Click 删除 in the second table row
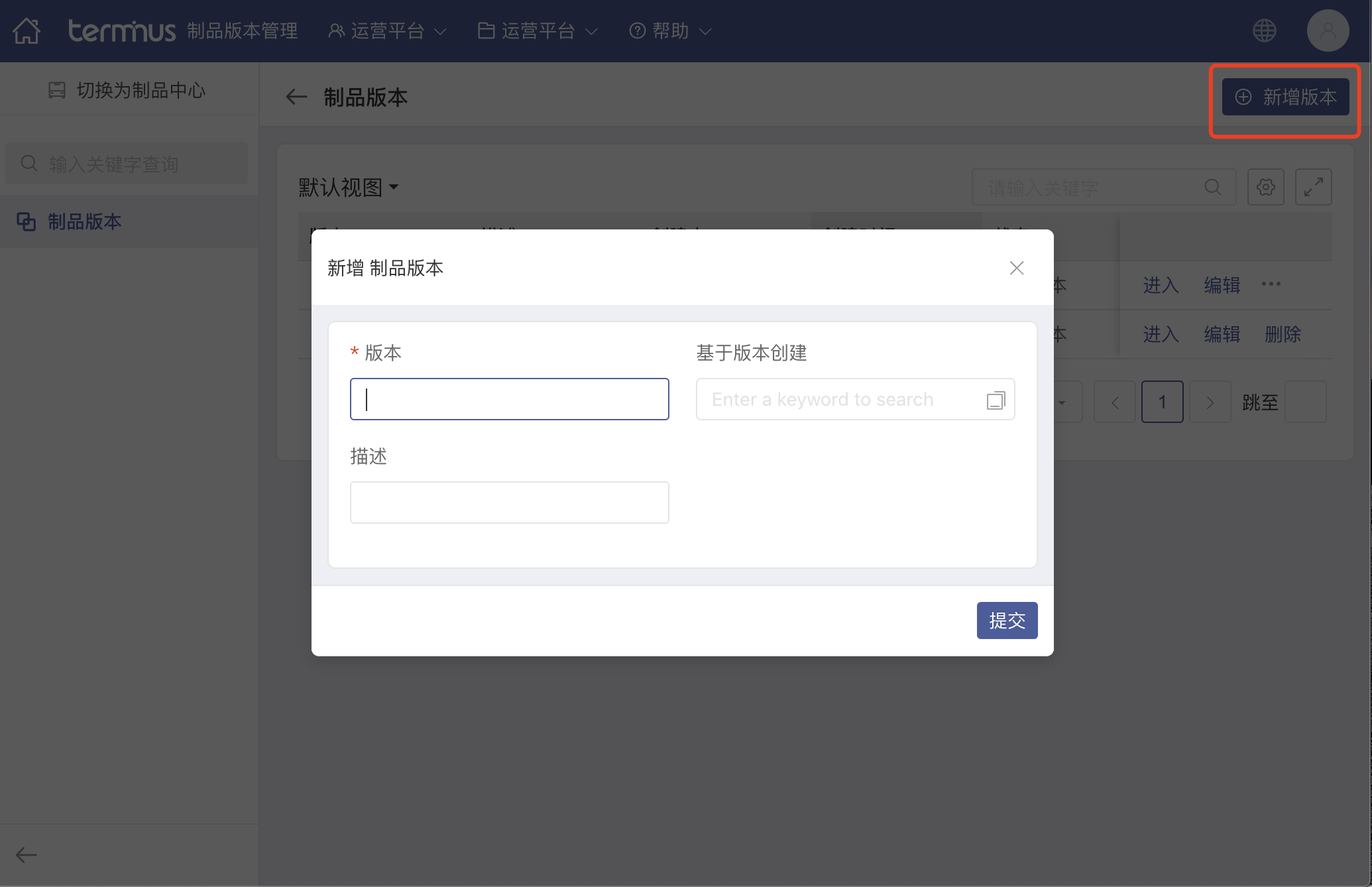 [x=1283, y=334]
